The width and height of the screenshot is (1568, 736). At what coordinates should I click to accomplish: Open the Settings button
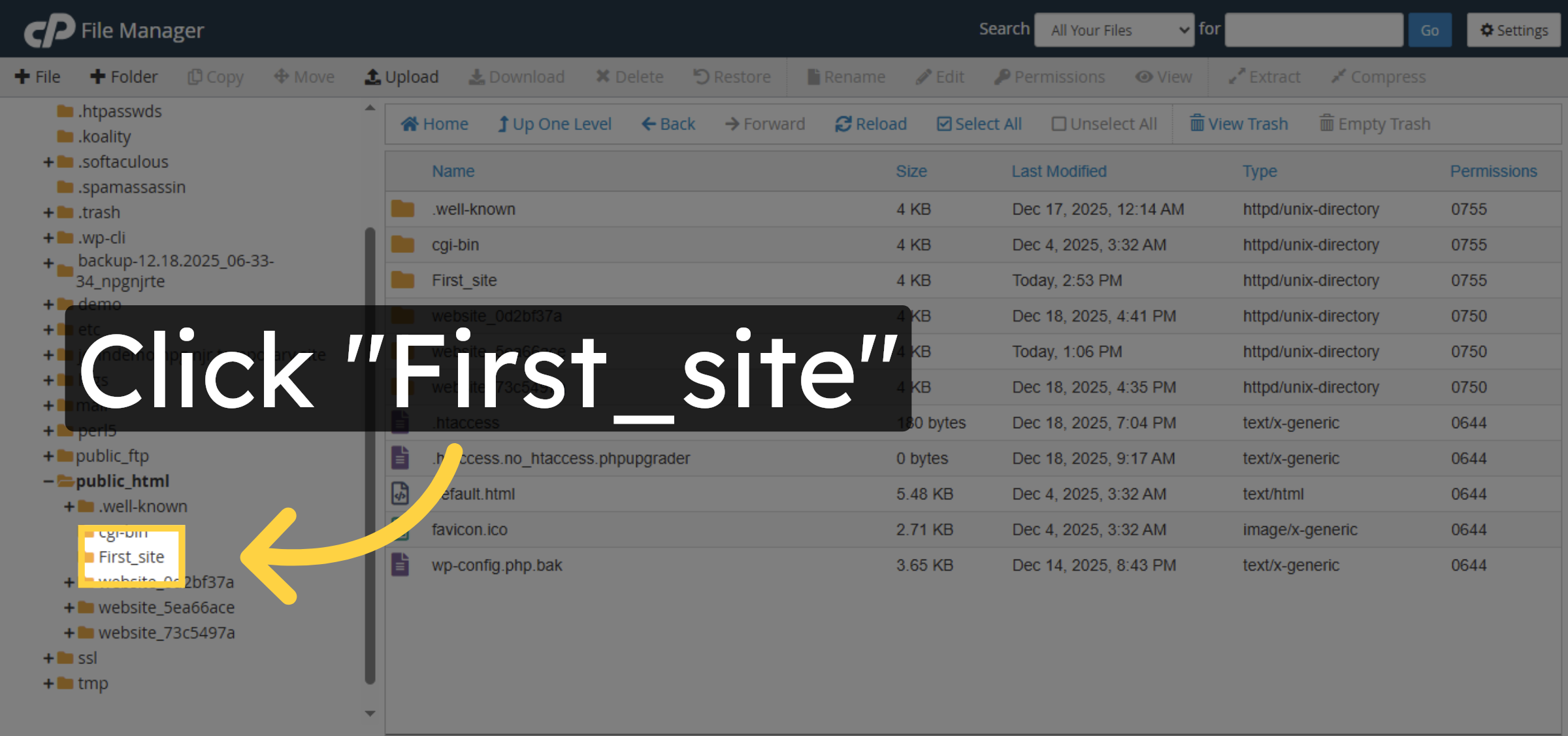tap(1513, 29)
